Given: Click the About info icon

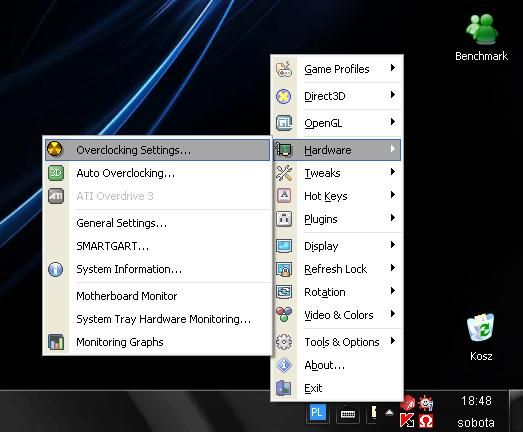Looking at the screenshot, I should [284, 365].
